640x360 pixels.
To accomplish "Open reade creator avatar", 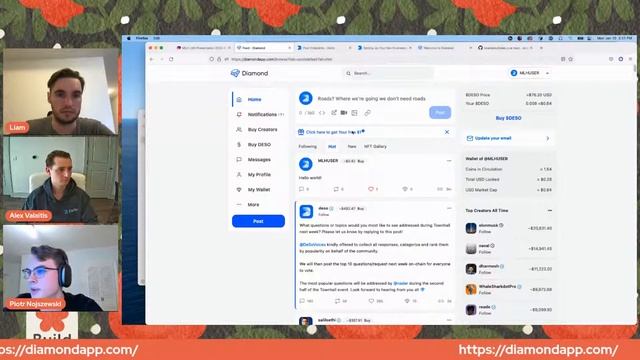I will pos(471,310).
